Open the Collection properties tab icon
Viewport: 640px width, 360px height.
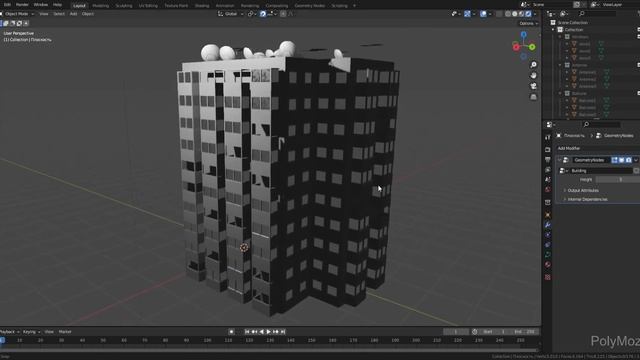[x=548, y=202]
